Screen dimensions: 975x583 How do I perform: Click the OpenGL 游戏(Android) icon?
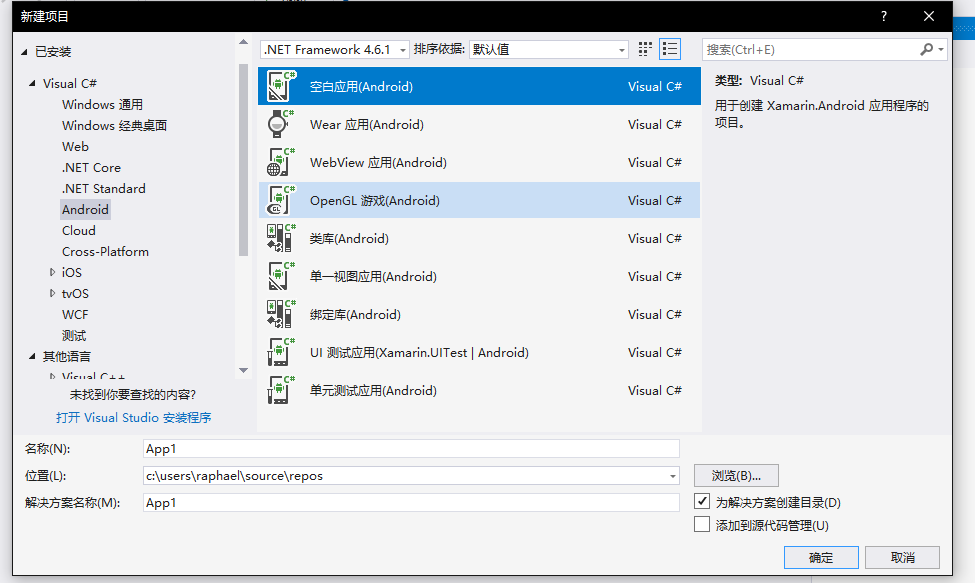click(281, 200)
